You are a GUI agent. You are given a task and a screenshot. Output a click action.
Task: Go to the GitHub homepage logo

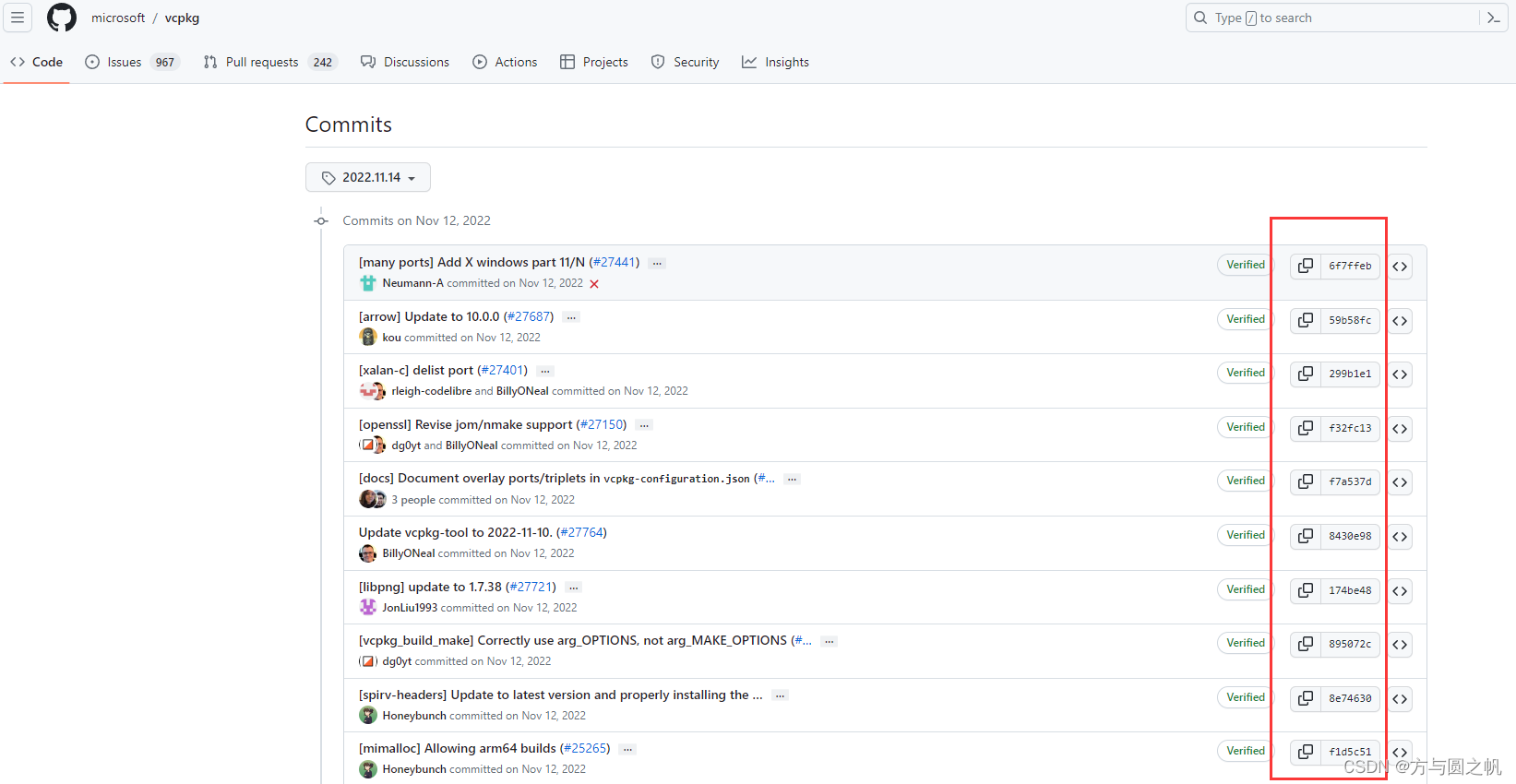(x=62, y=18)
